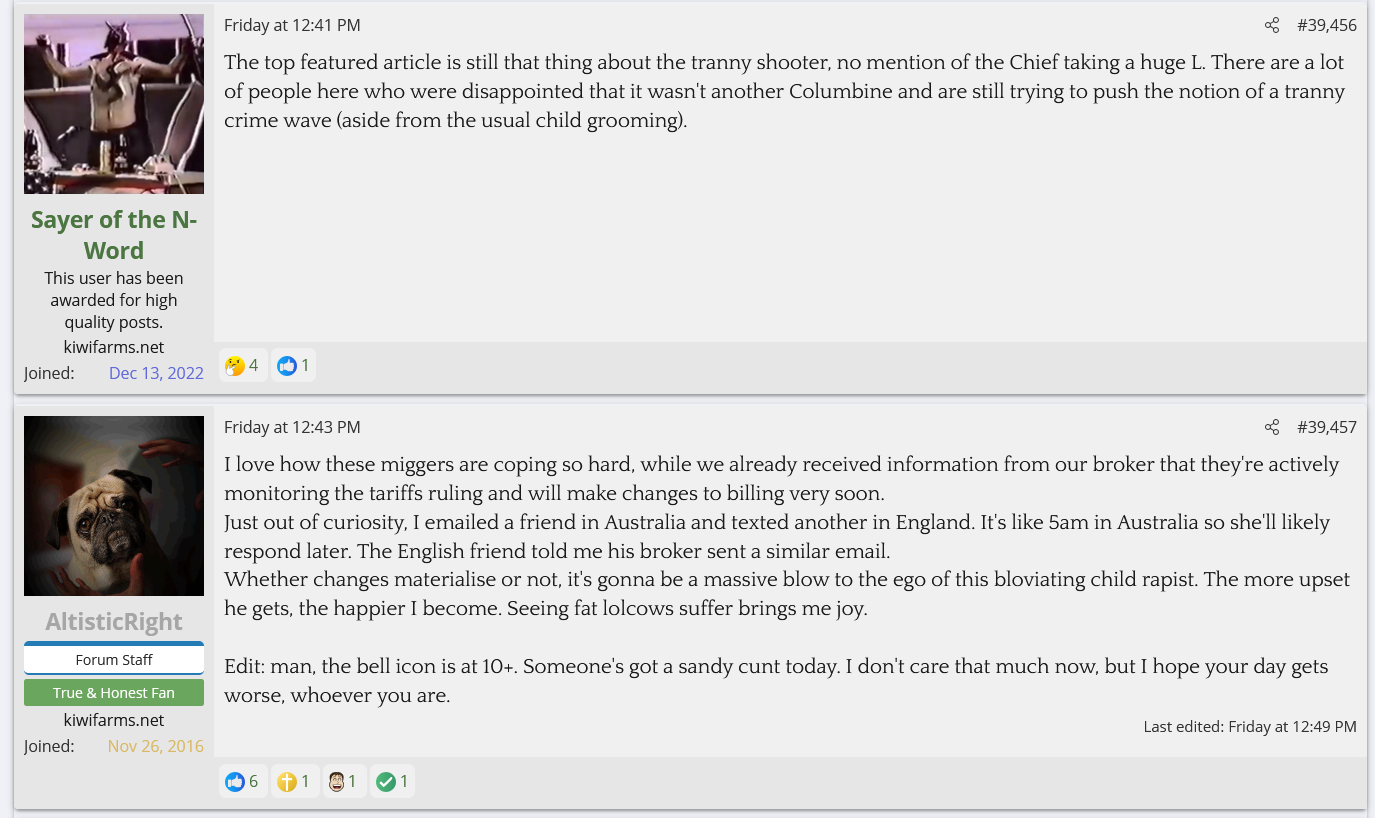This screenshot has height=818, width=1375.
Task: Open post number #39,457 permalink
Action: coord(1326,428)
